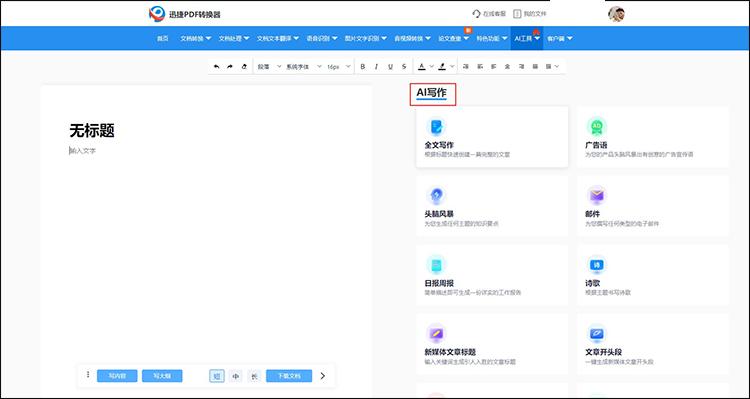Viewport: 750px width, 399px height.
Task: Click the 头脑风暴 lightning icon
Action: point(436,195)
